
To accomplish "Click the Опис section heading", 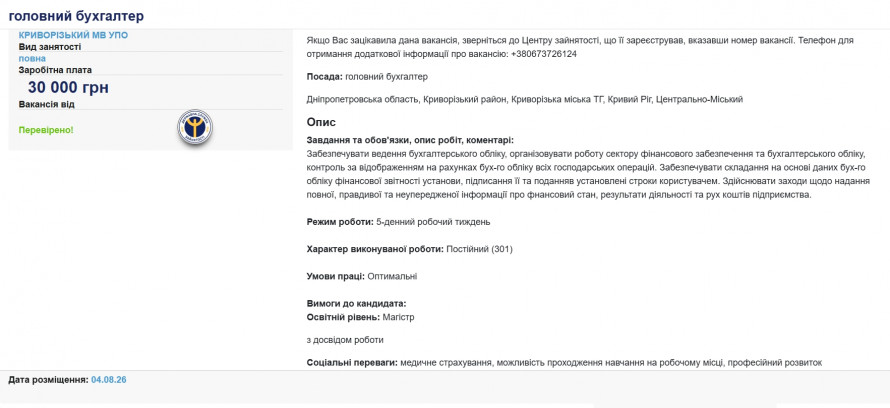I will (321, 122).
